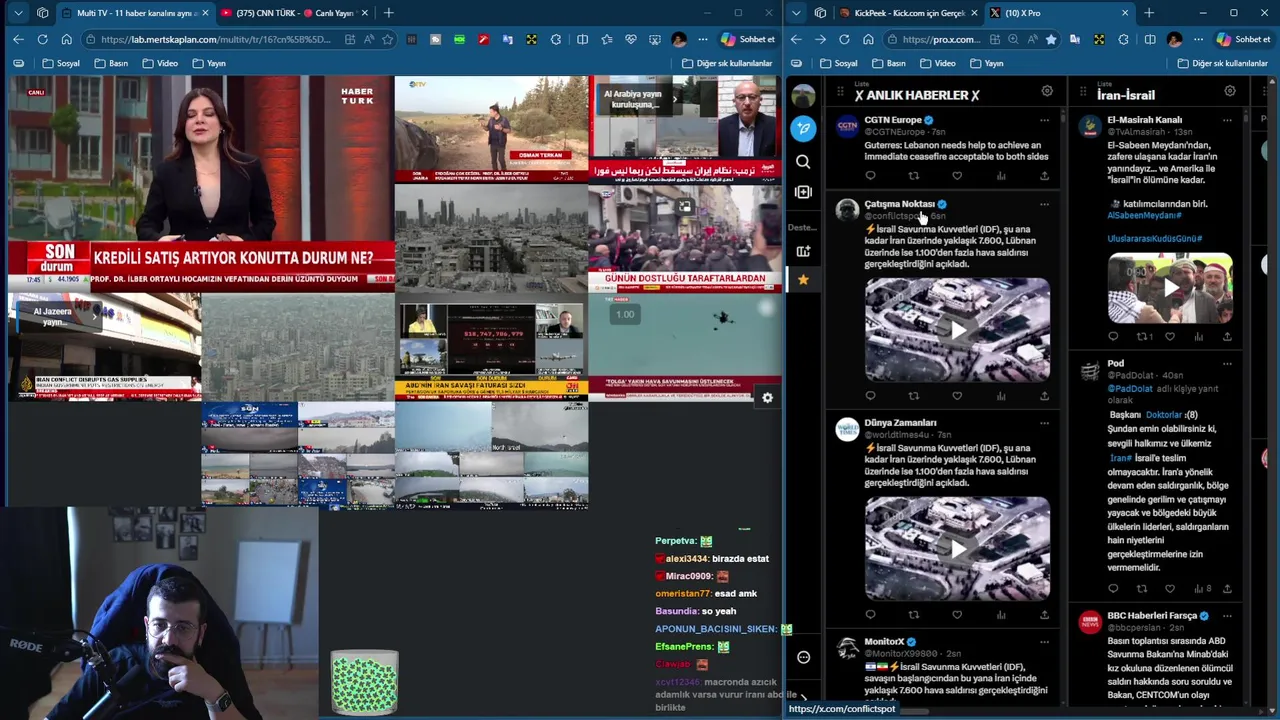
Task: Open more options on Çatışma Noktası post
Action: pos(1044,204)
